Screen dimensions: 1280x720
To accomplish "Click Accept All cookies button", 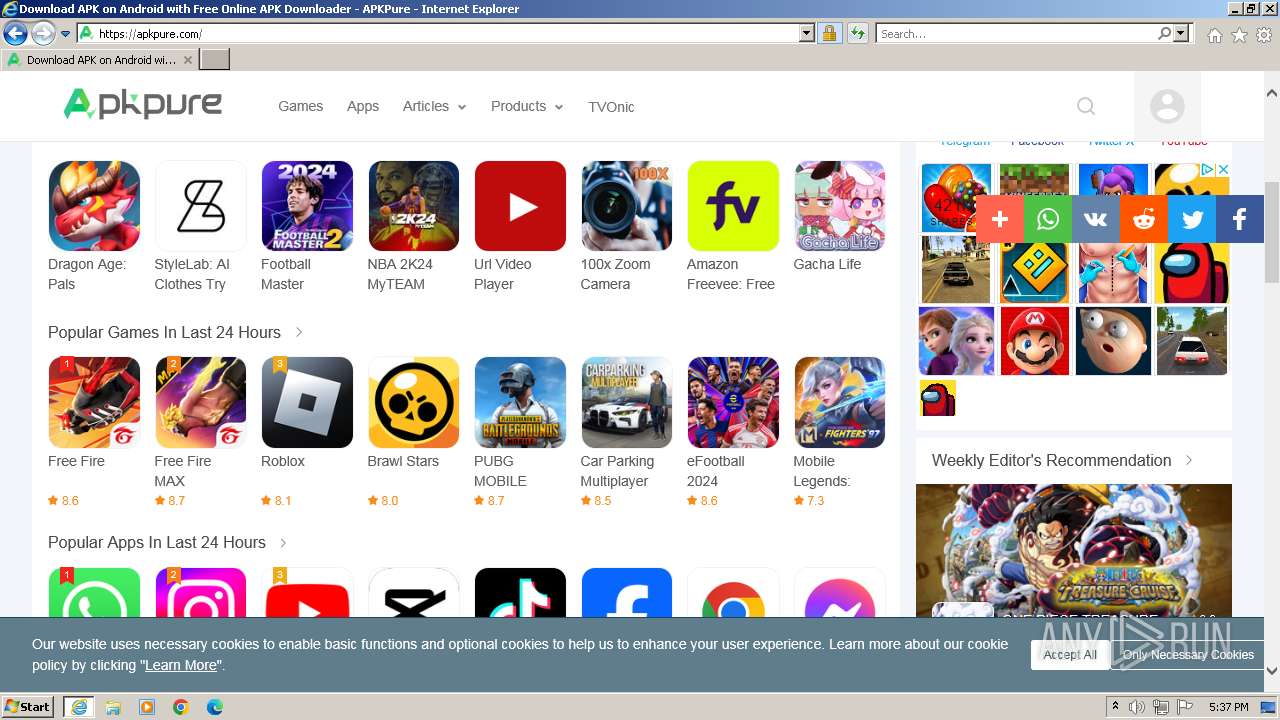I will point(1070,655).
